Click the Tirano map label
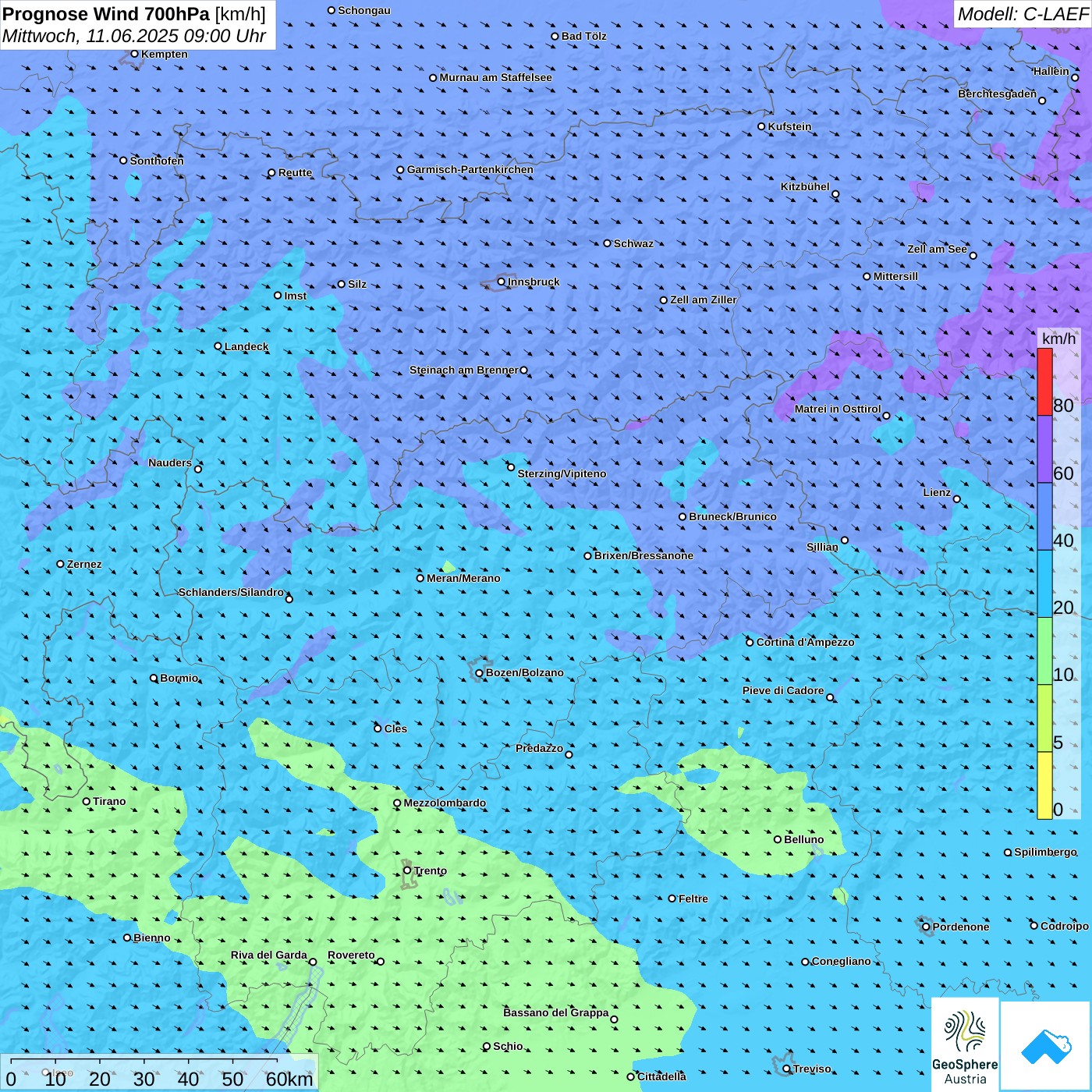1092x1092 pixels. tap(109, 801)
